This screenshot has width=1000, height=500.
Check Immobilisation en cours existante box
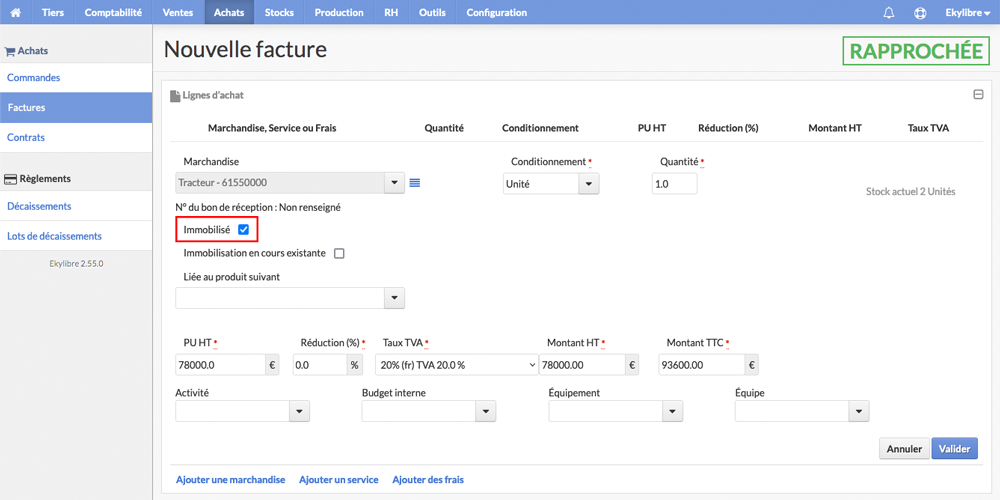(x=339, y=253)
